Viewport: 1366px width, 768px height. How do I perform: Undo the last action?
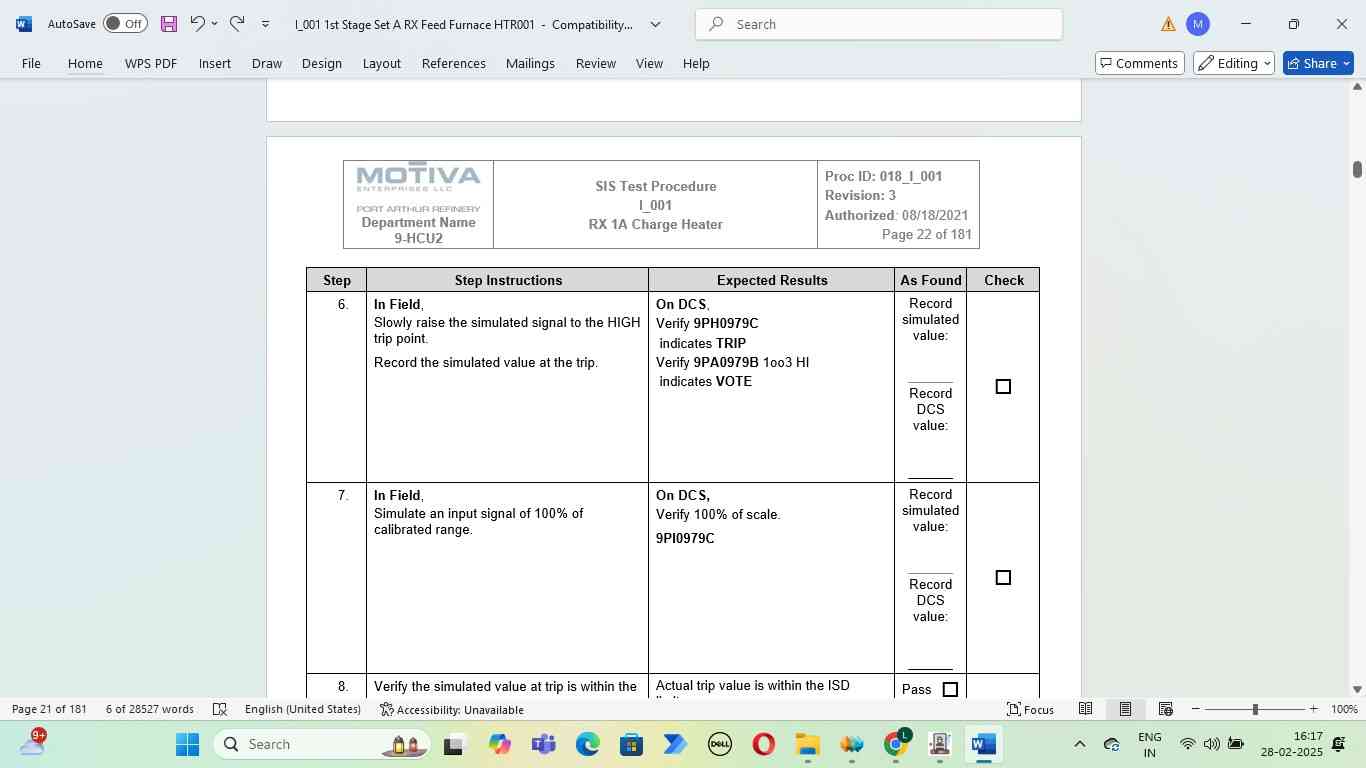tap(197, 24)
